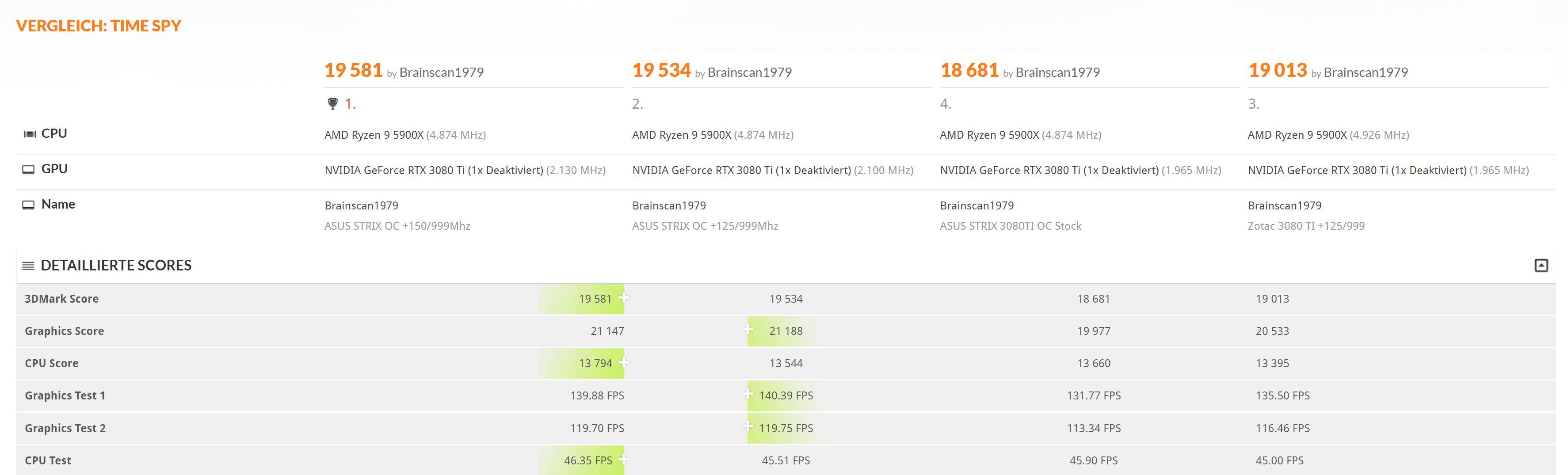Screen dimensions: 1568x475
Task: Click the 116.46 FPS value
Action: click(1282, 428)
